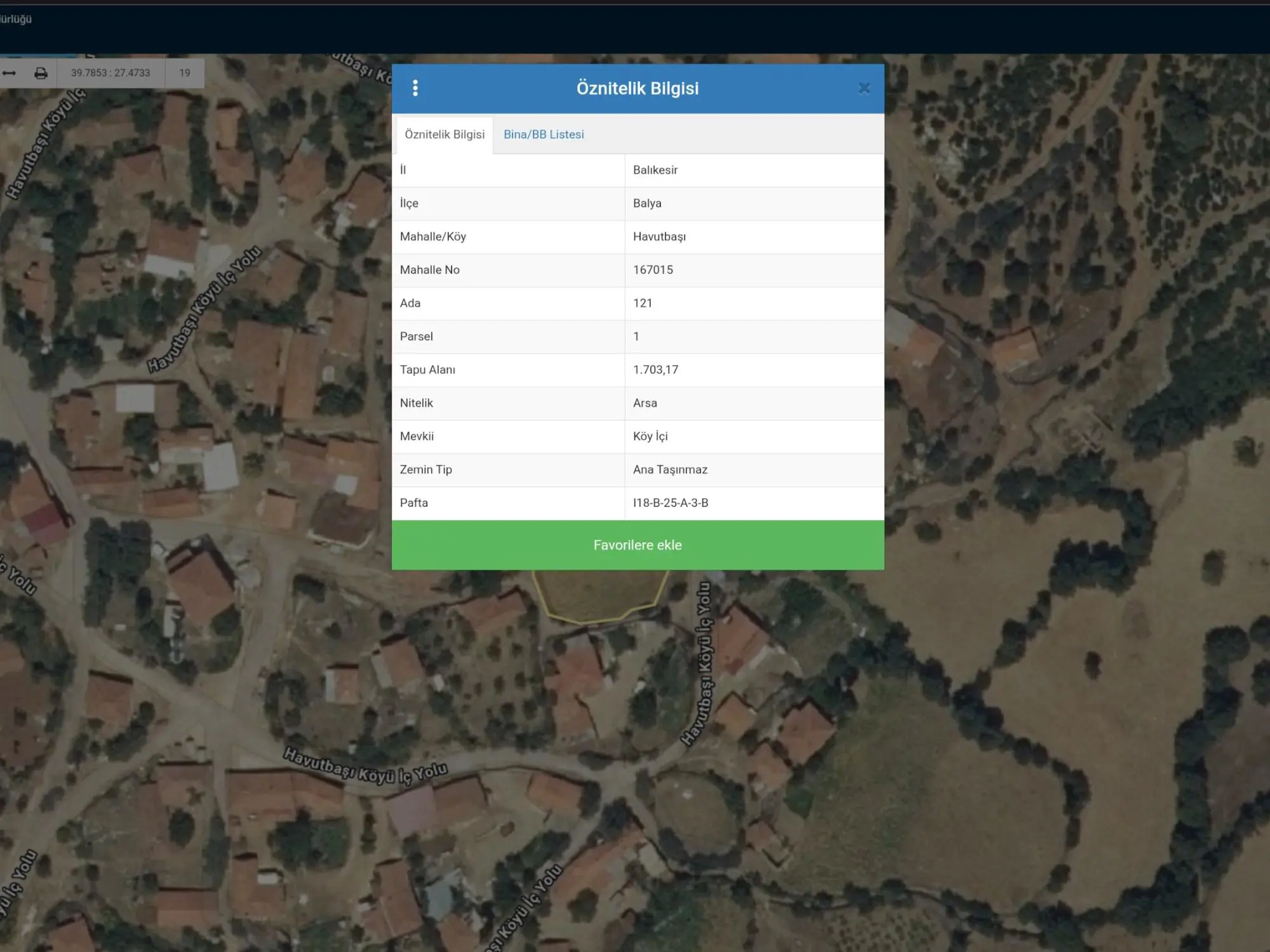Screen dimensions: 1270x952
Task: Select the Ada value 121
Action: pos(643,303)
